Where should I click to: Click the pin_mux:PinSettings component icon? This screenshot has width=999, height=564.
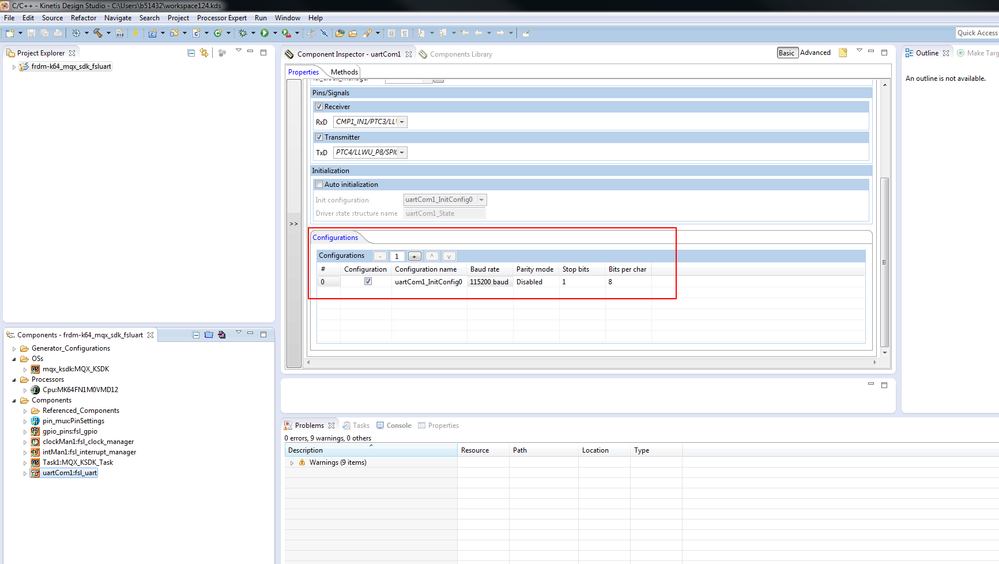36,421
